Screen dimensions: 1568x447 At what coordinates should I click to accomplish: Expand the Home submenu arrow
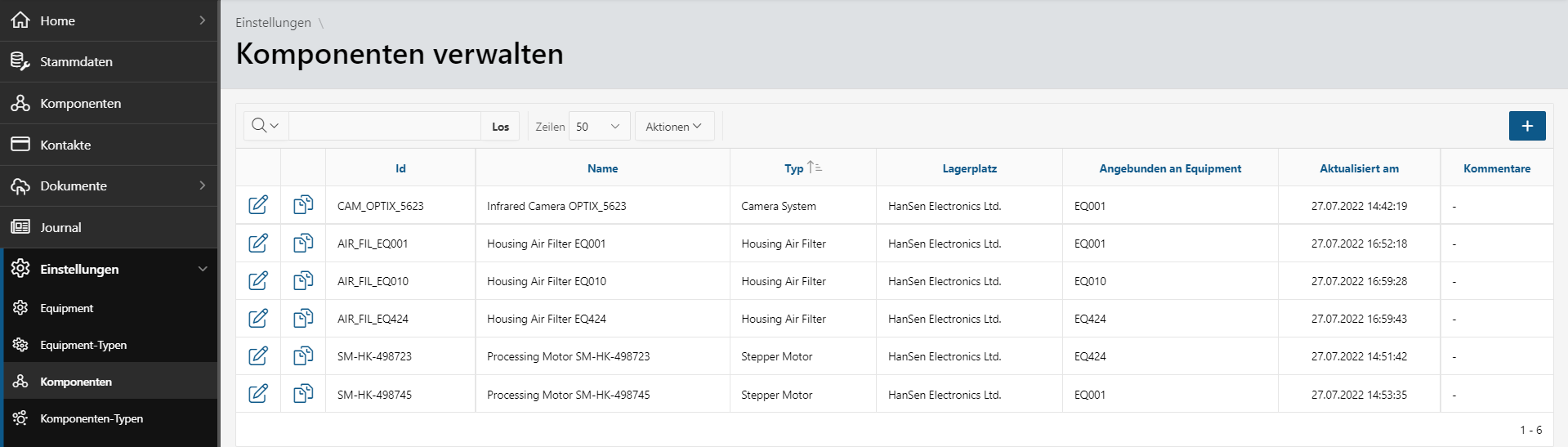tap(203, 20)
